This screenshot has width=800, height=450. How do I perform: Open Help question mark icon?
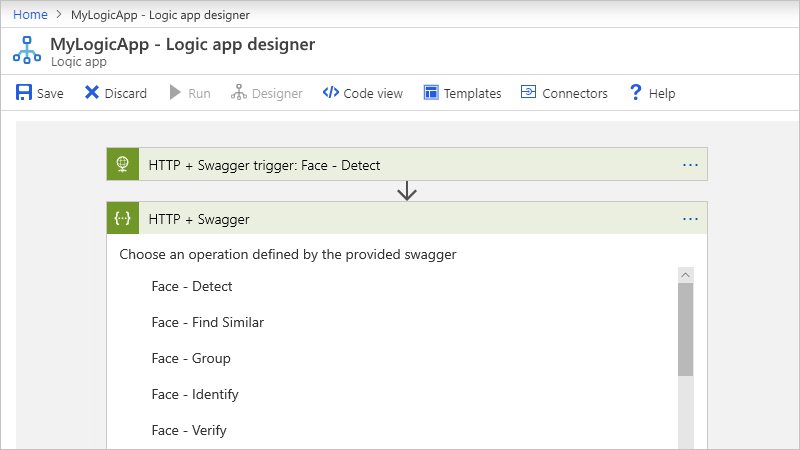[634, 93]
